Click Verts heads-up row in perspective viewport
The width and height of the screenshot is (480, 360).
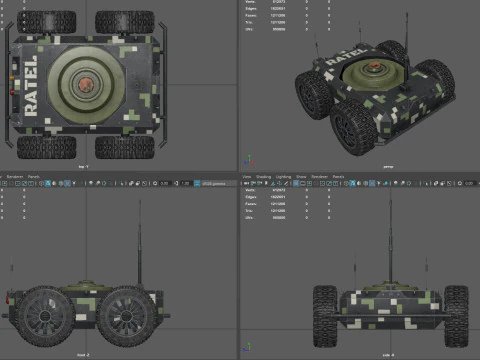[287, 2]
